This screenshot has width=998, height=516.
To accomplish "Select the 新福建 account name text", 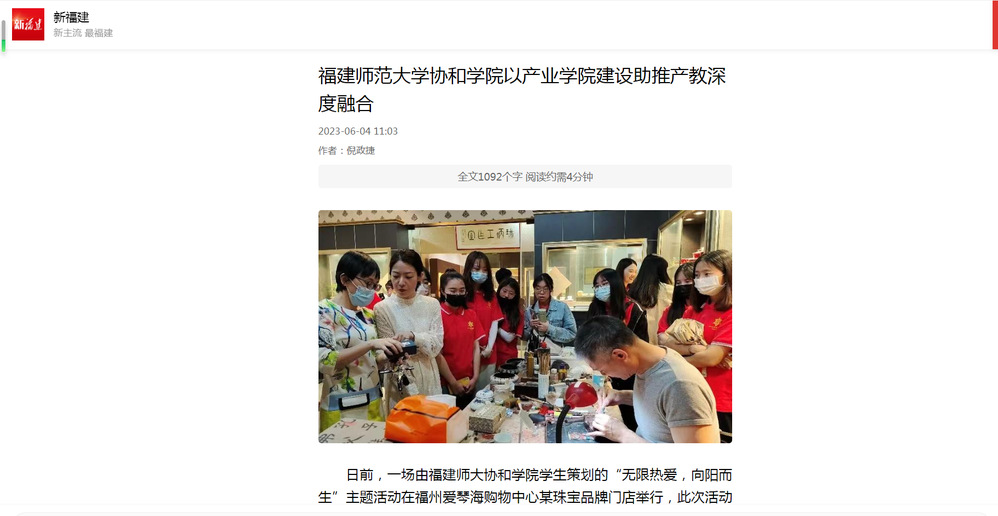I will tap(71, 17).
